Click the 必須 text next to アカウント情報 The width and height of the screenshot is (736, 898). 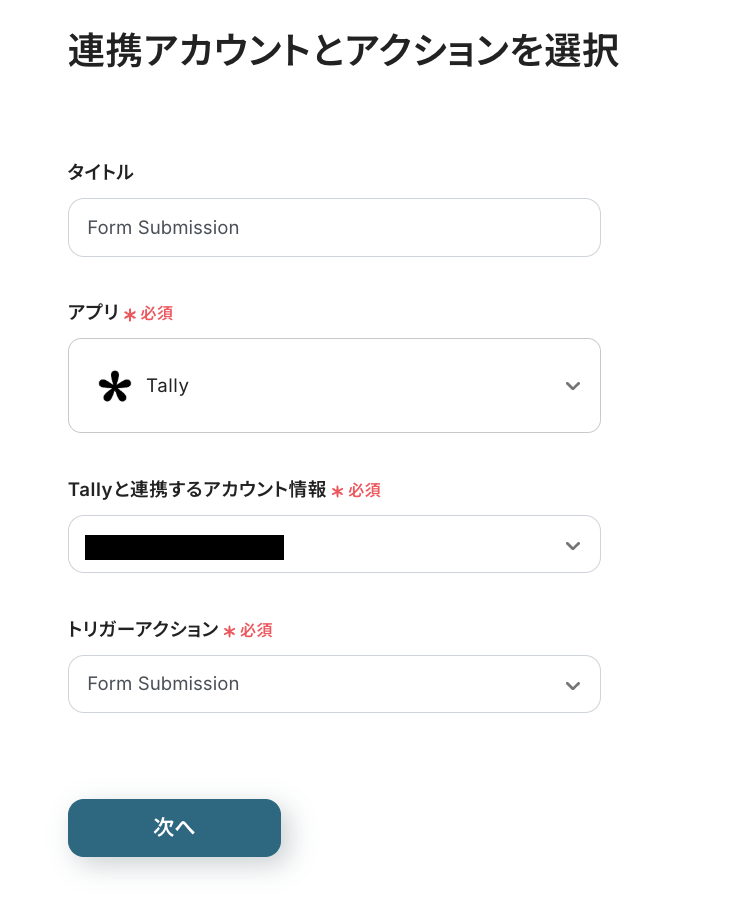click(364, 490)
